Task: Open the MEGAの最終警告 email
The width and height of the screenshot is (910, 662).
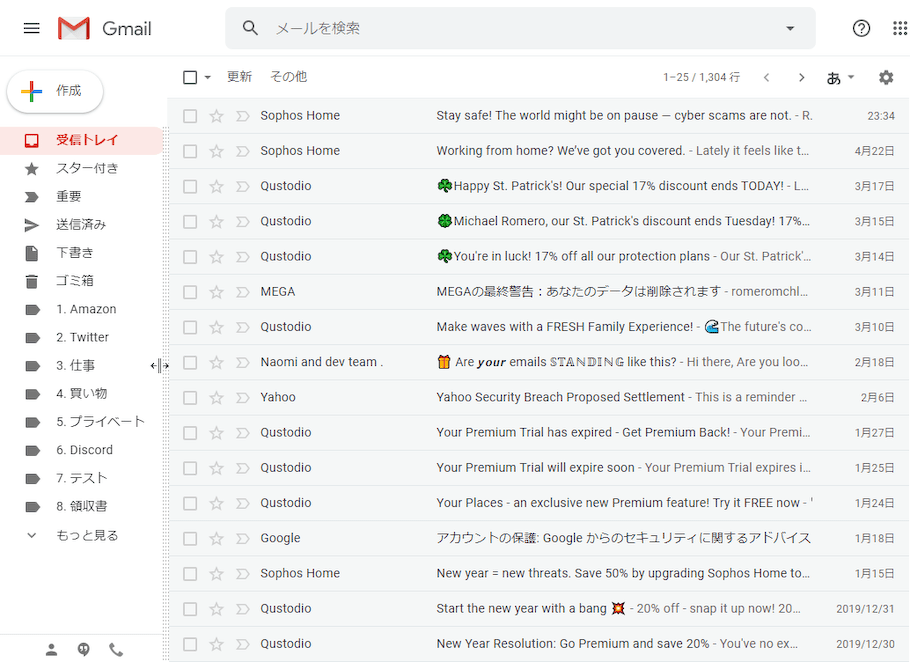Action: coord(539,292)
